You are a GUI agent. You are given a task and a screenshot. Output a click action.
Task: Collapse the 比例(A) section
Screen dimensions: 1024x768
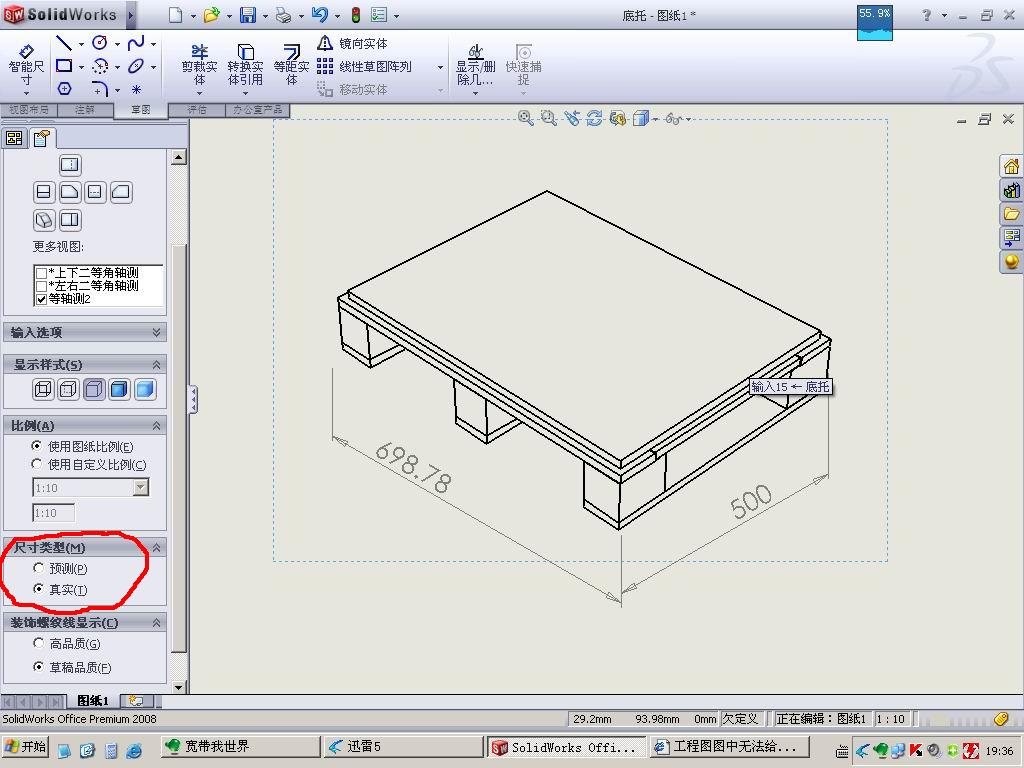tap(156, 426)
